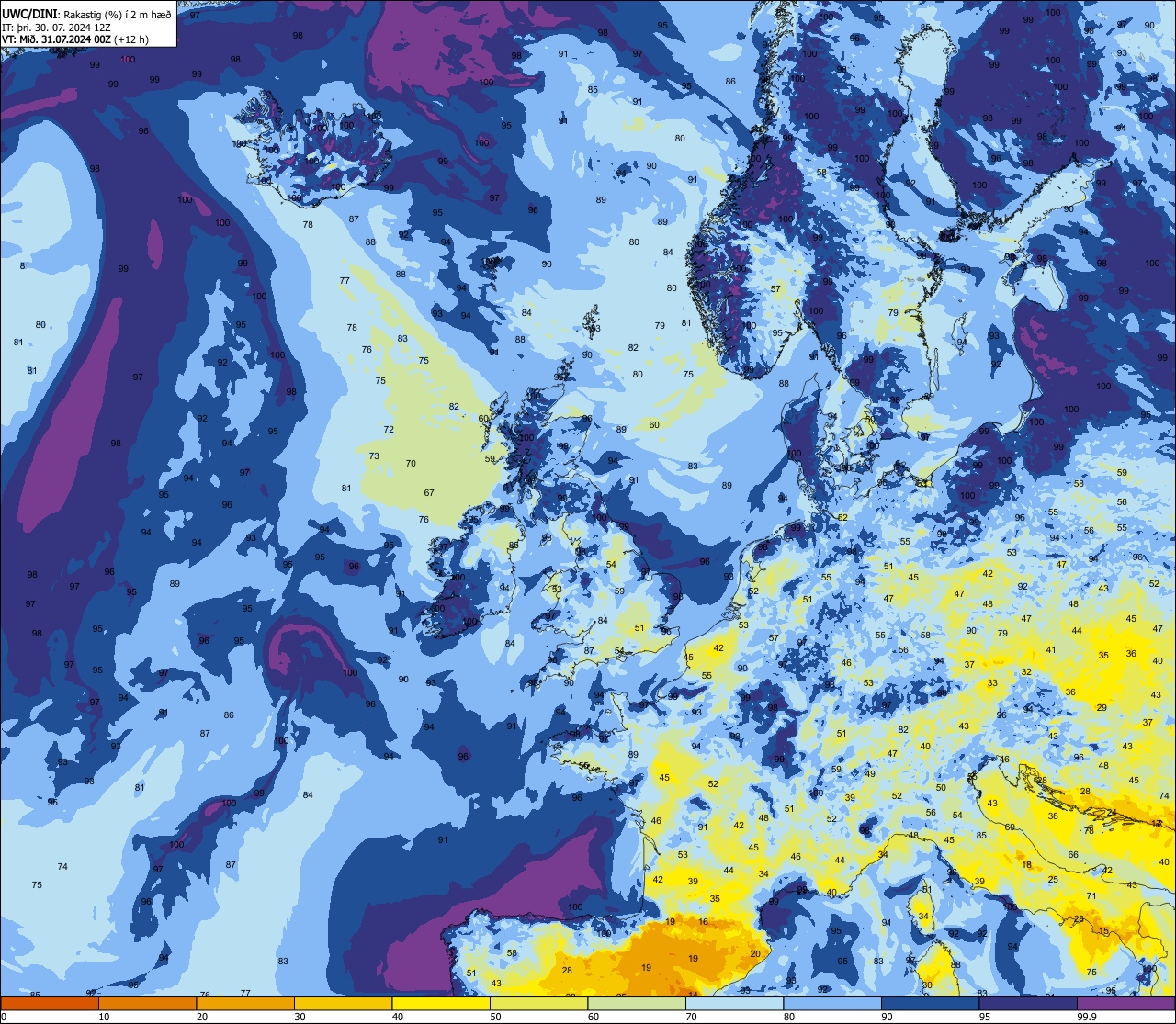Click the 50–60% pale yellow legend swatch
The image size is (1176, 1024).
(538, 1003)
